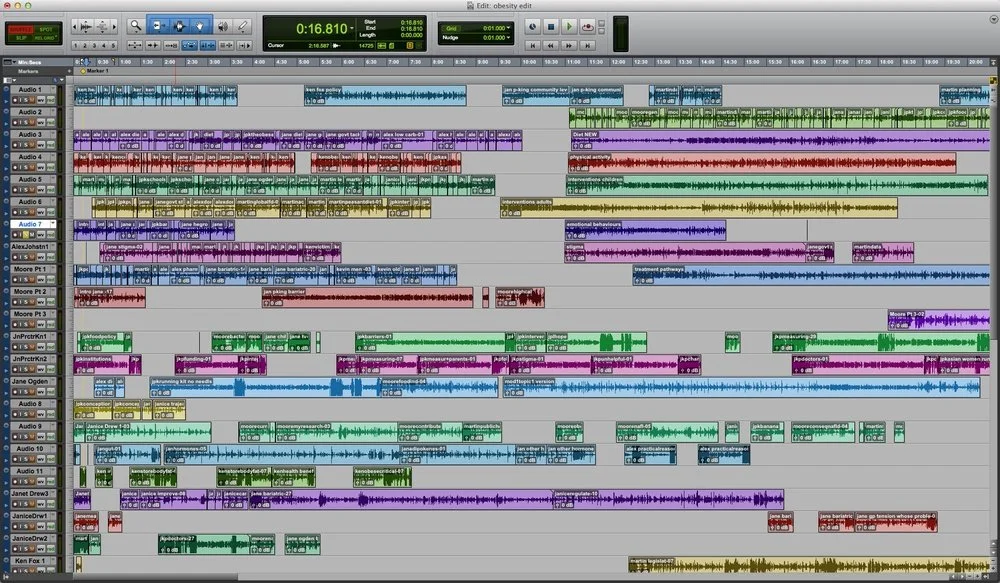Viewport: 1000px width, 583px height.
Task: Toggle Insertion Follows Playback button
Action: [245, 45]
